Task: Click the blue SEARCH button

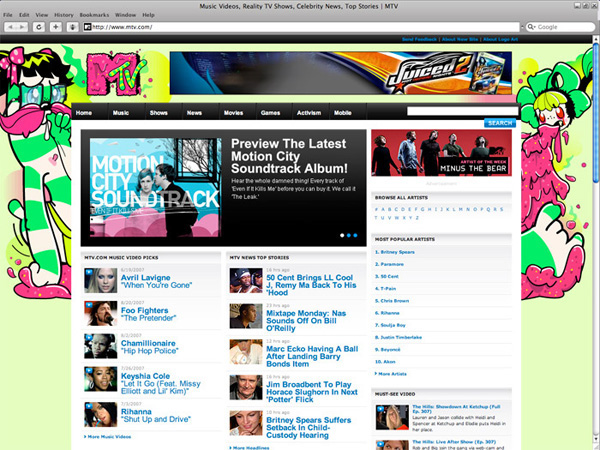Action: coord(499,123)
